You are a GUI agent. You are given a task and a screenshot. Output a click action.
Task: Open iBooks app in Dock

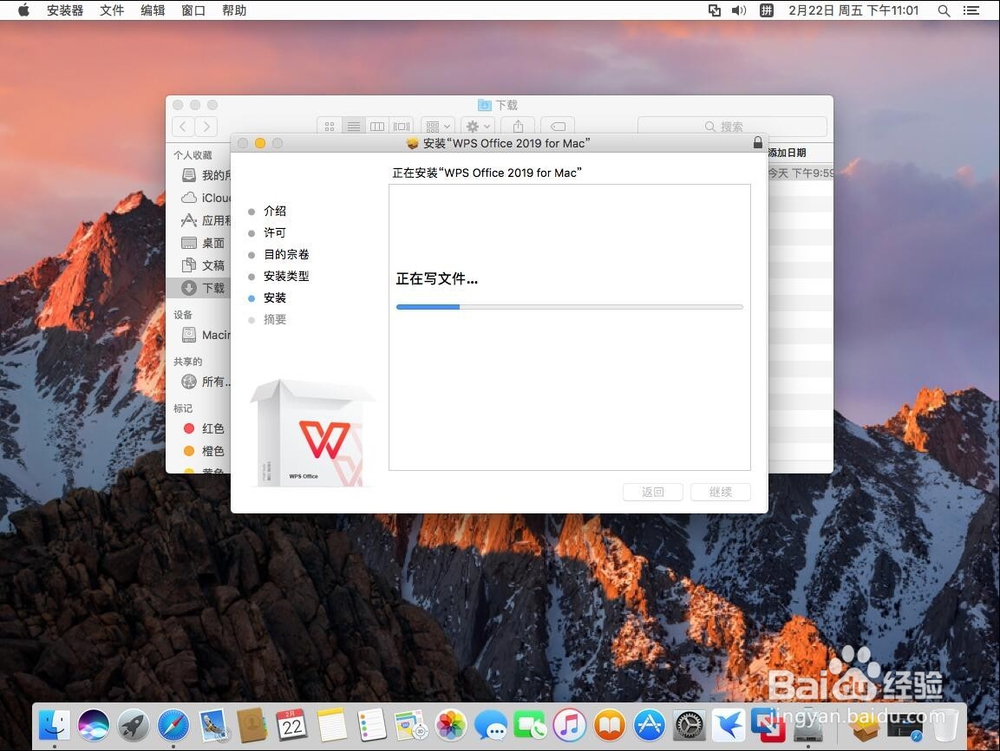(610, 725)
